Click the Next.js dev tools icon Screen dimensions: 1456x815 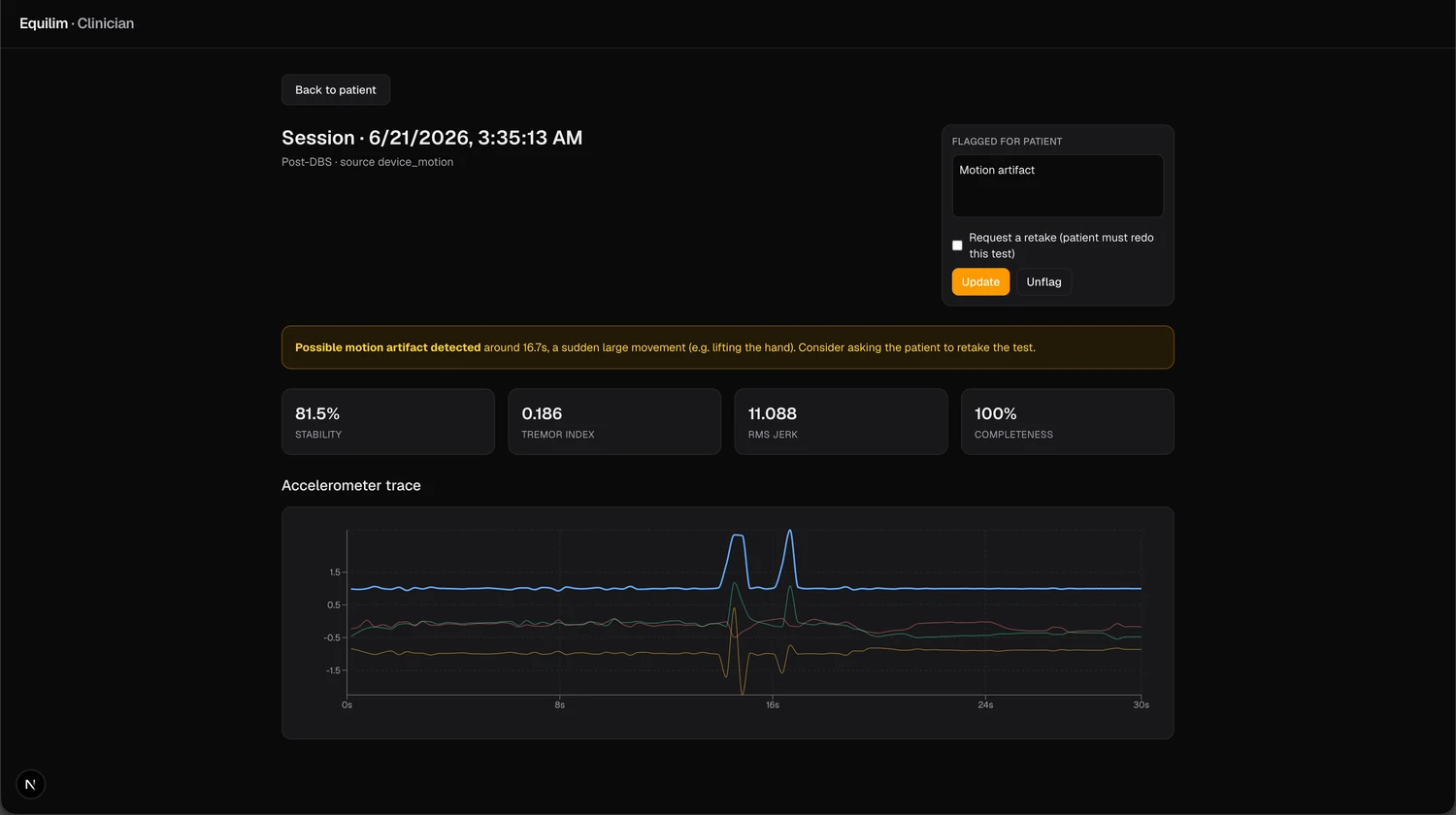coord(30,784)
